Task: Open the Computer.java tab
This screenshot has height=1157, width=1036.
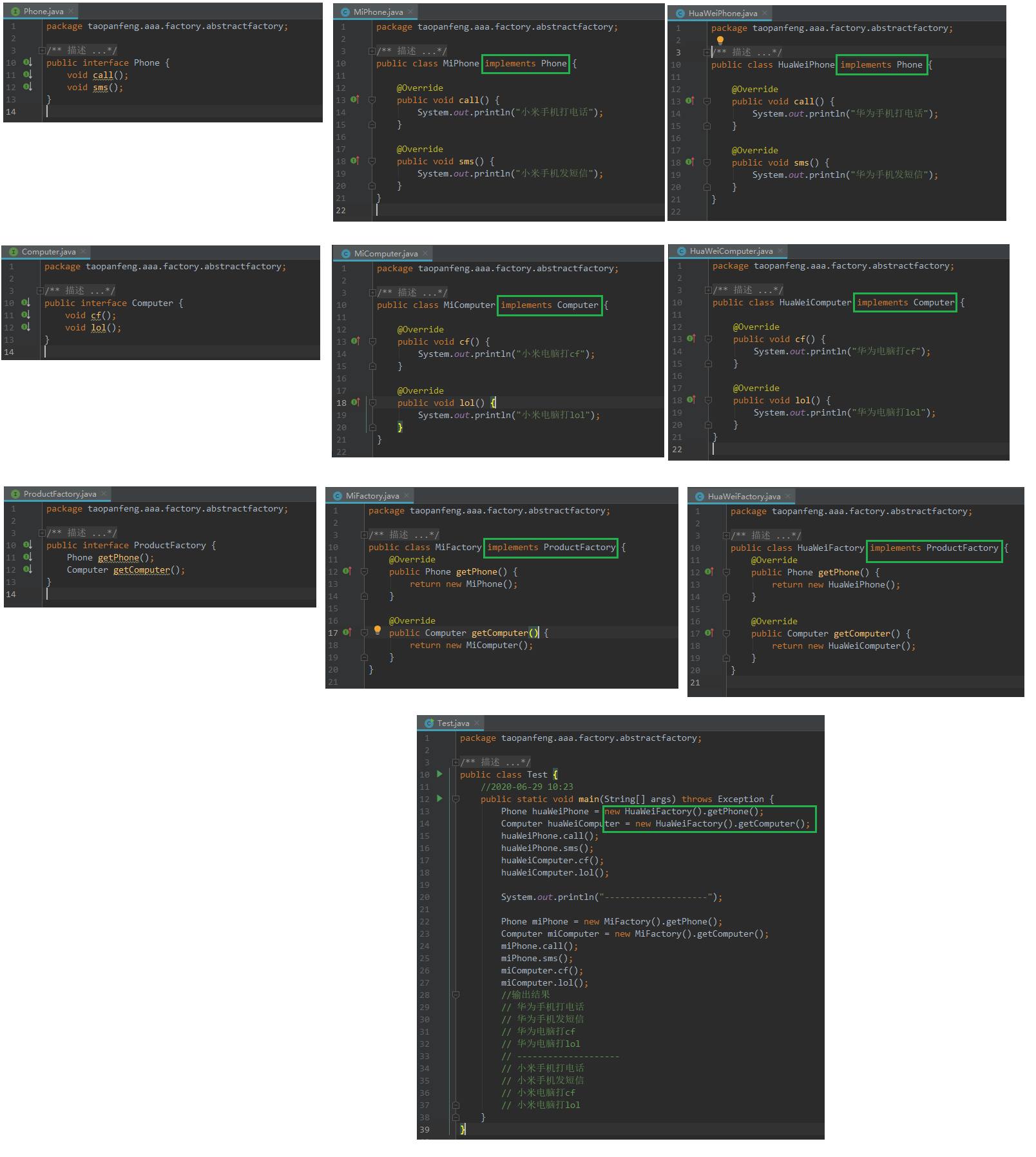Action: 44,252
